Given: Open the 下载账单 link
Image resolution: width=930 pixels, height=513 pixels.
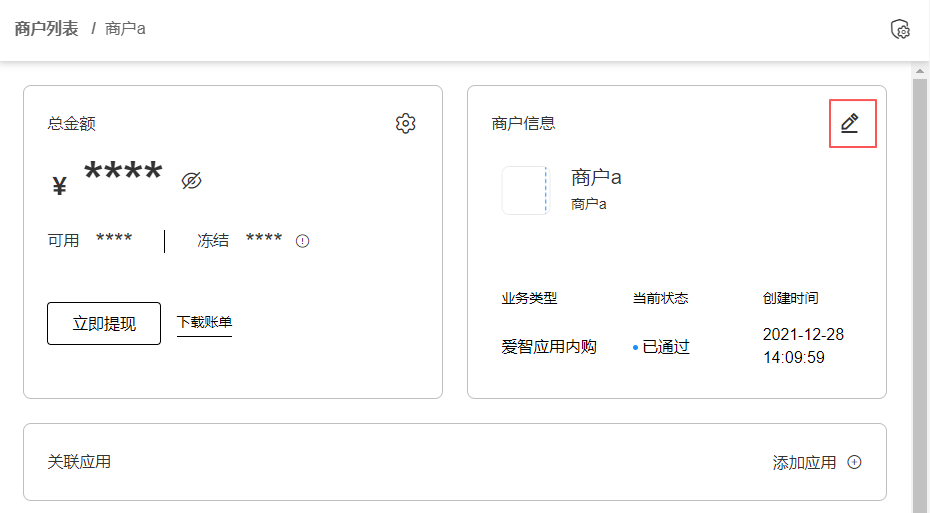Looking at the screenshot, I should click(205, 322).
